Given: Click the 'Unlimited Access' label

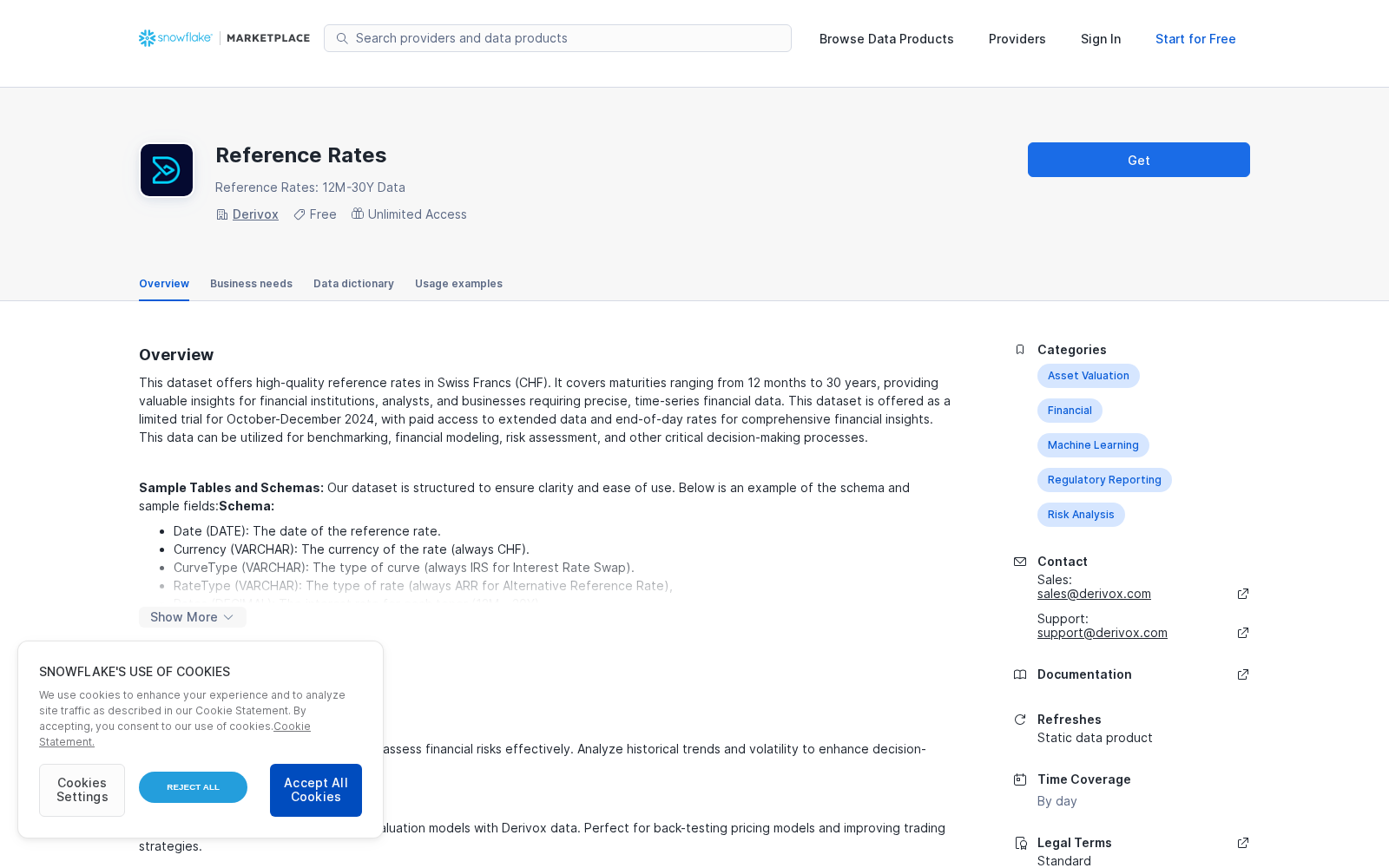Looking at the screenshot, I should [x=418, y=214].
